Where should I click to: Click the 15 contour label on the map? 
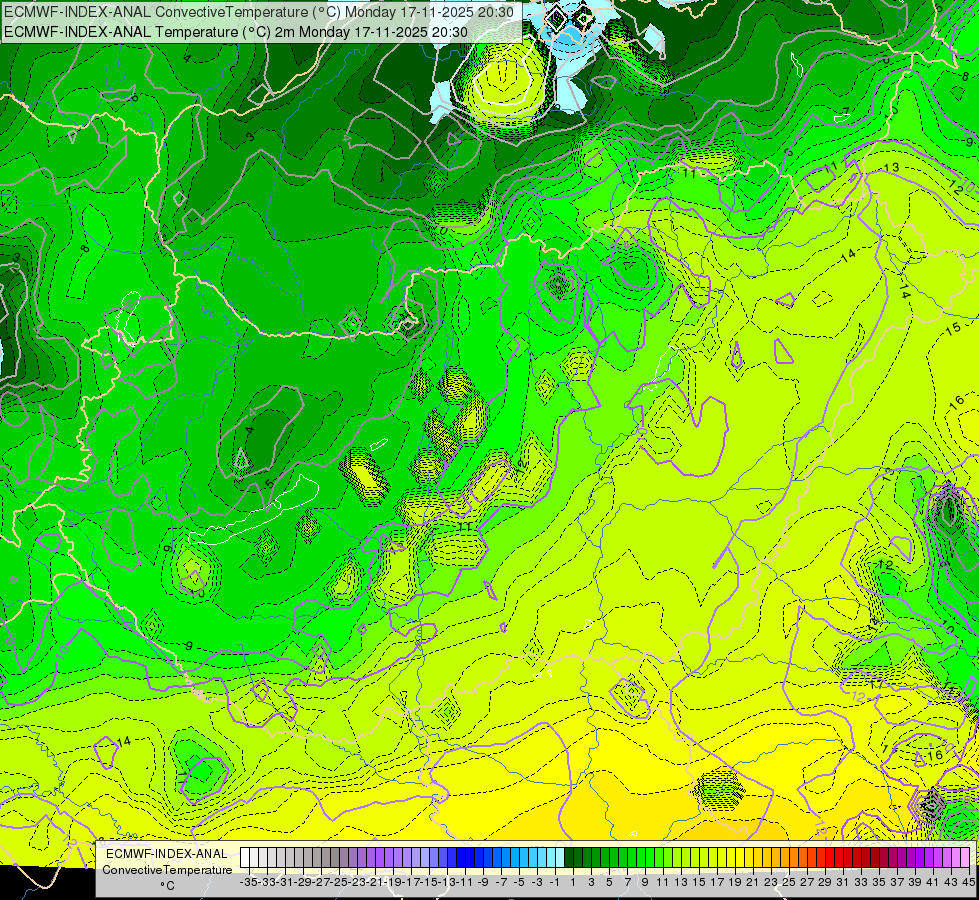953,329
